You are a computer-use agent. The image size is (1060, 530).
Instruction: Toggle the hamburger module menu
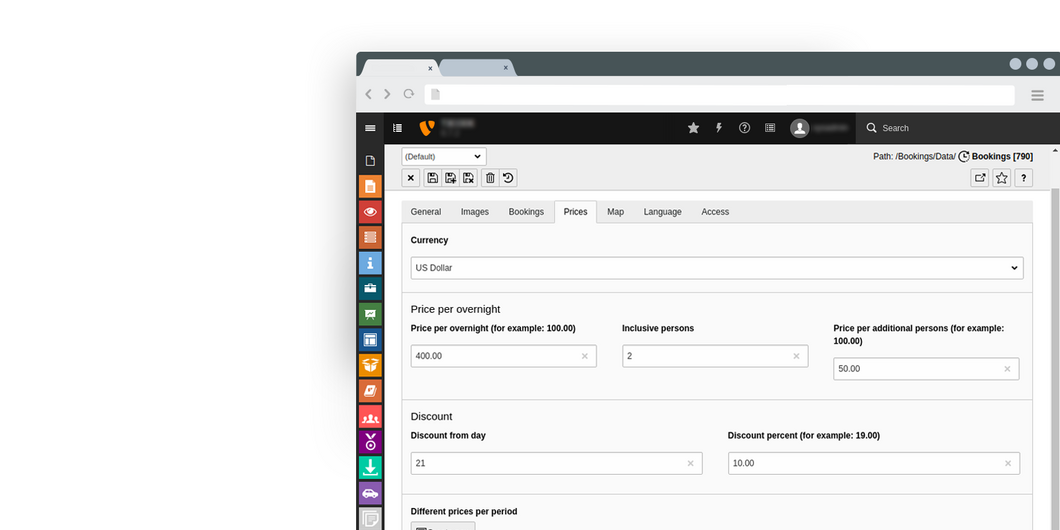click(x=370, y=128)
